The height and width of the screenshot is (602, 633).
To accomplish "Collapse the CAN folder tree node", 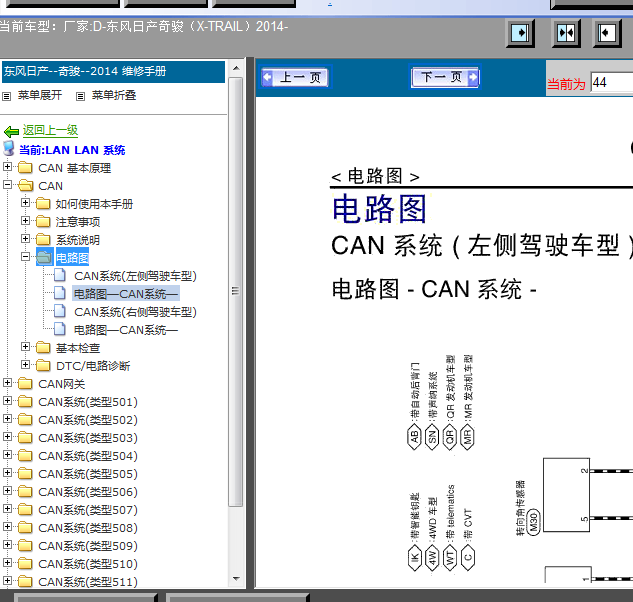I will [9, 186].
